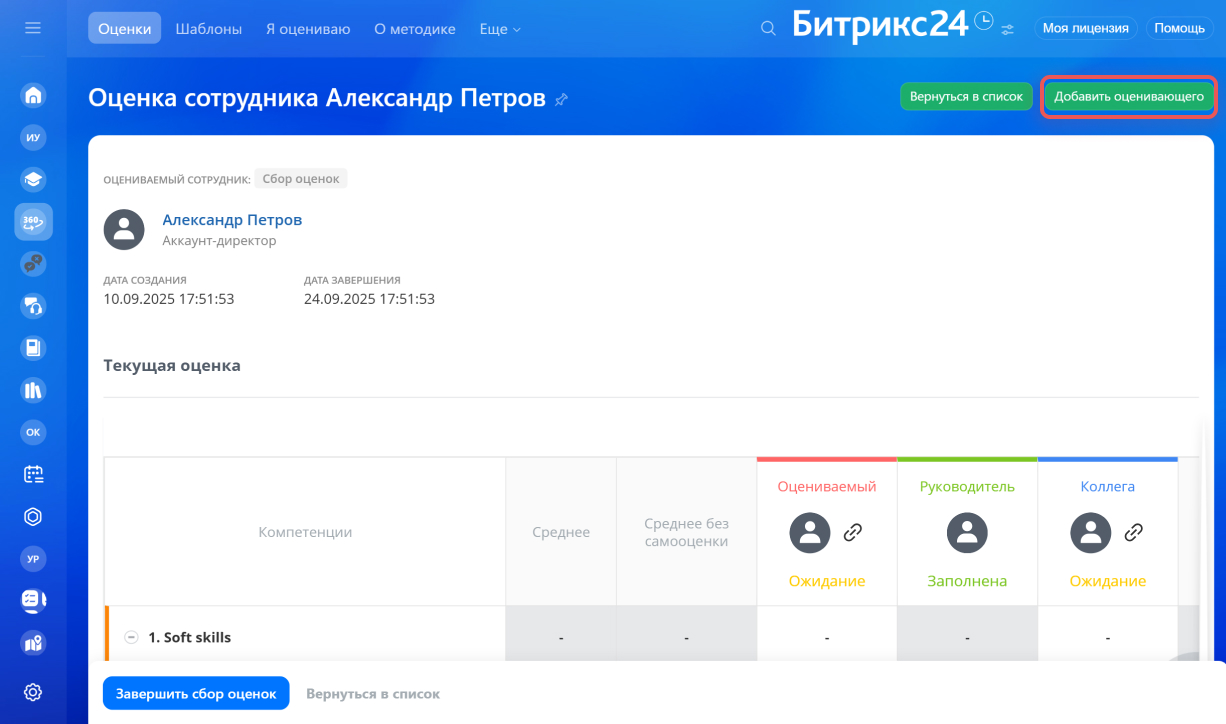Open the Я оцениваю tab
1226x724 pixels.
308,29
